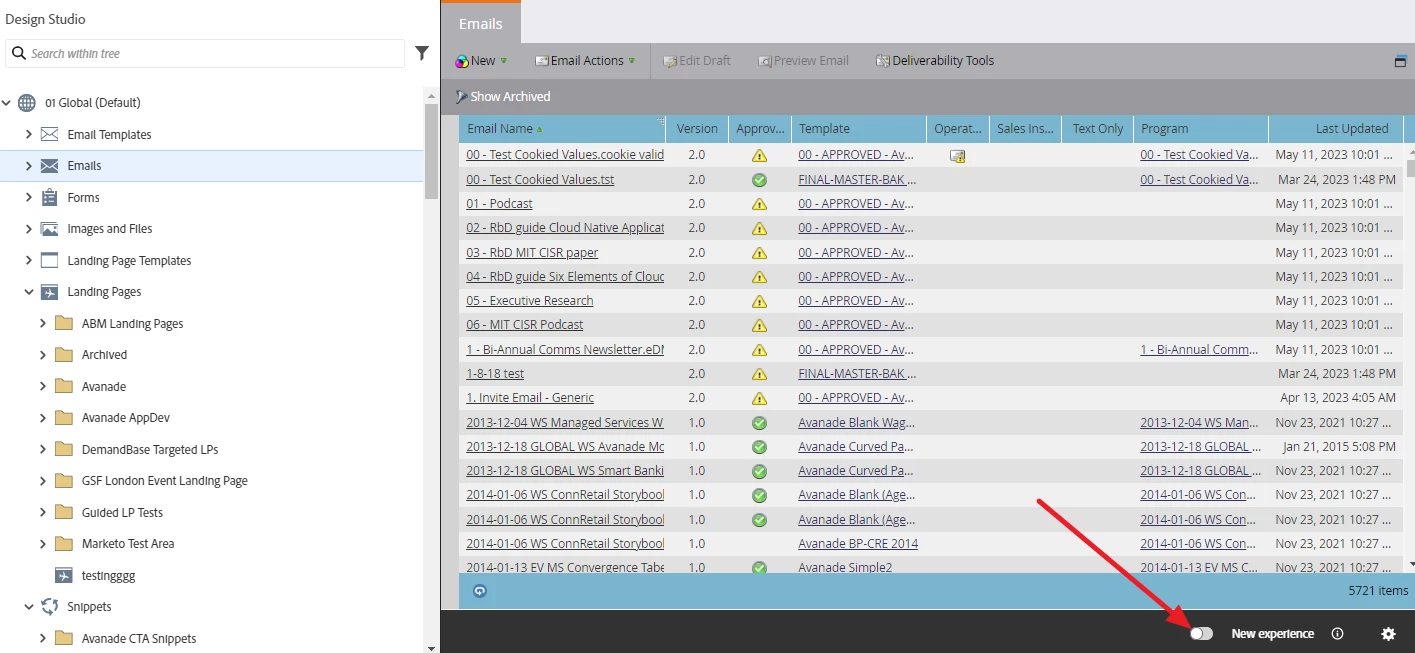Image resolution: width=1415 pixels, height=653 pixels.
Task: Click the Snippets icon in tree
Action: click(49, 607)
